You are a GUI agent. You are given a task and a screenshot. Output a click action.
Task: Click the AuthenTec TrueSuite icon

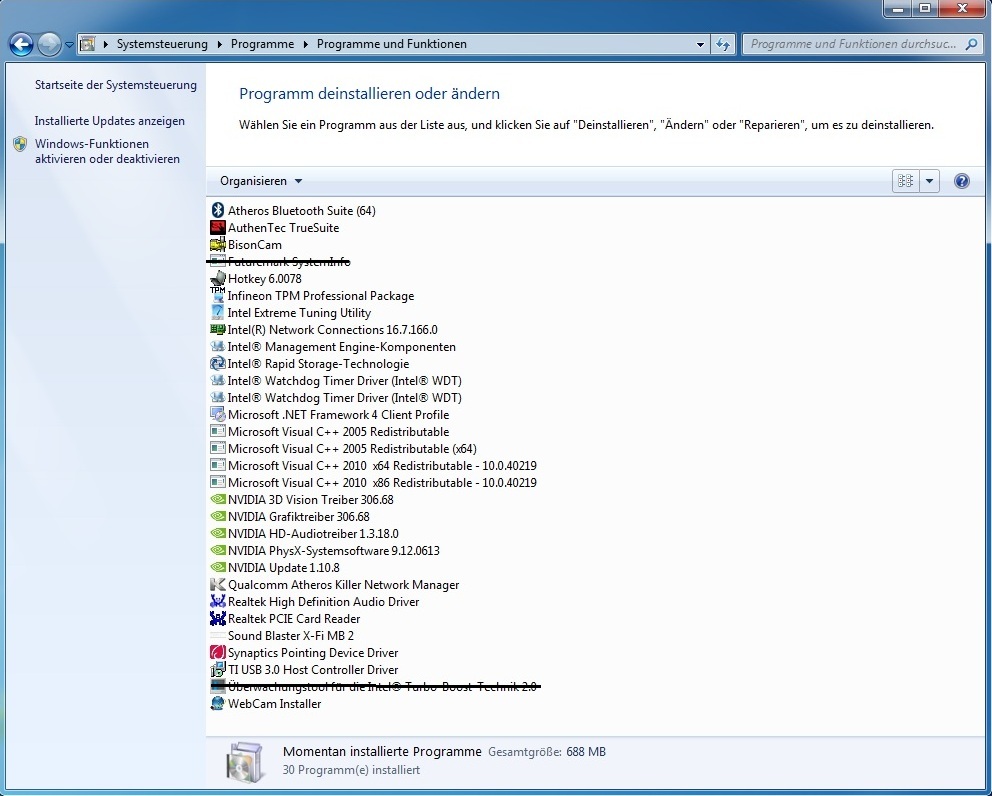click(218, 227)
